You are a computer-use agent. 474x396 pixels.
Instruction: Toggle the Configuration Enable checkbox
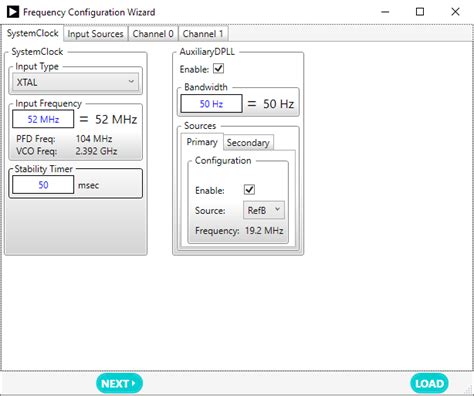click(x=249, y=190)
